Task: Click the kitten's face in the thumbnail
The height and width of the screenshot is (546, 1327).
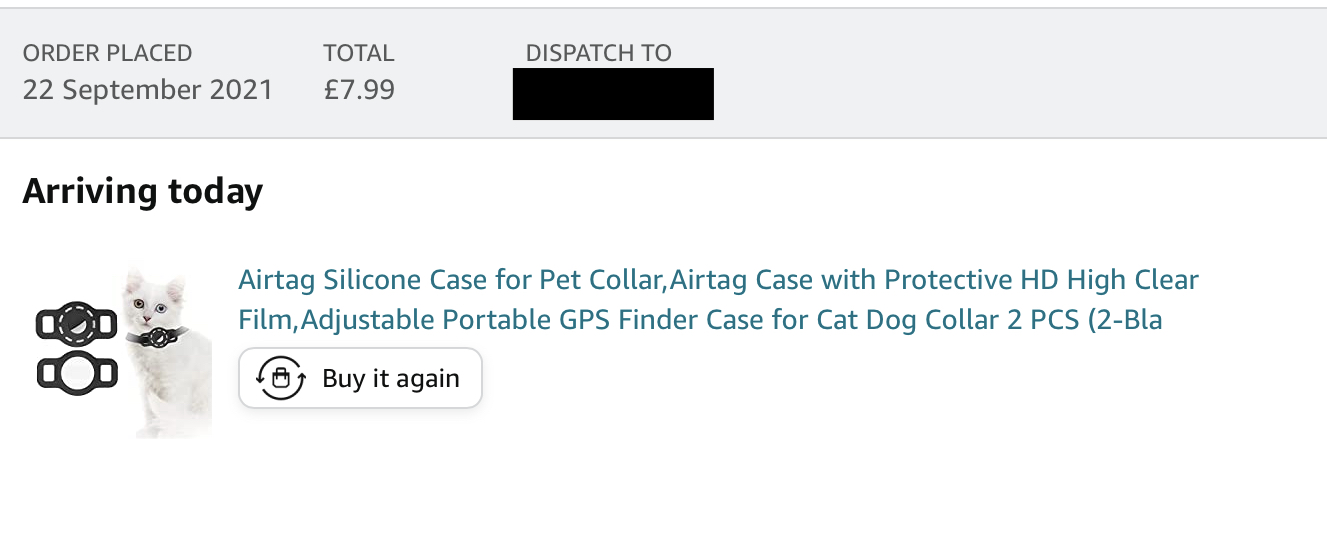Action: click(x=152, y=304)
